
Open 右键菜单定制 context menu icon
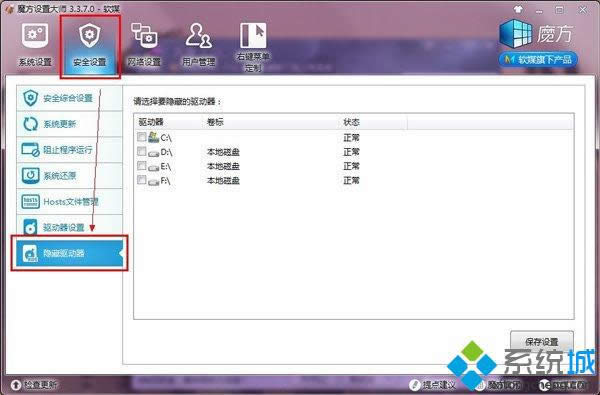coord(253,35)
